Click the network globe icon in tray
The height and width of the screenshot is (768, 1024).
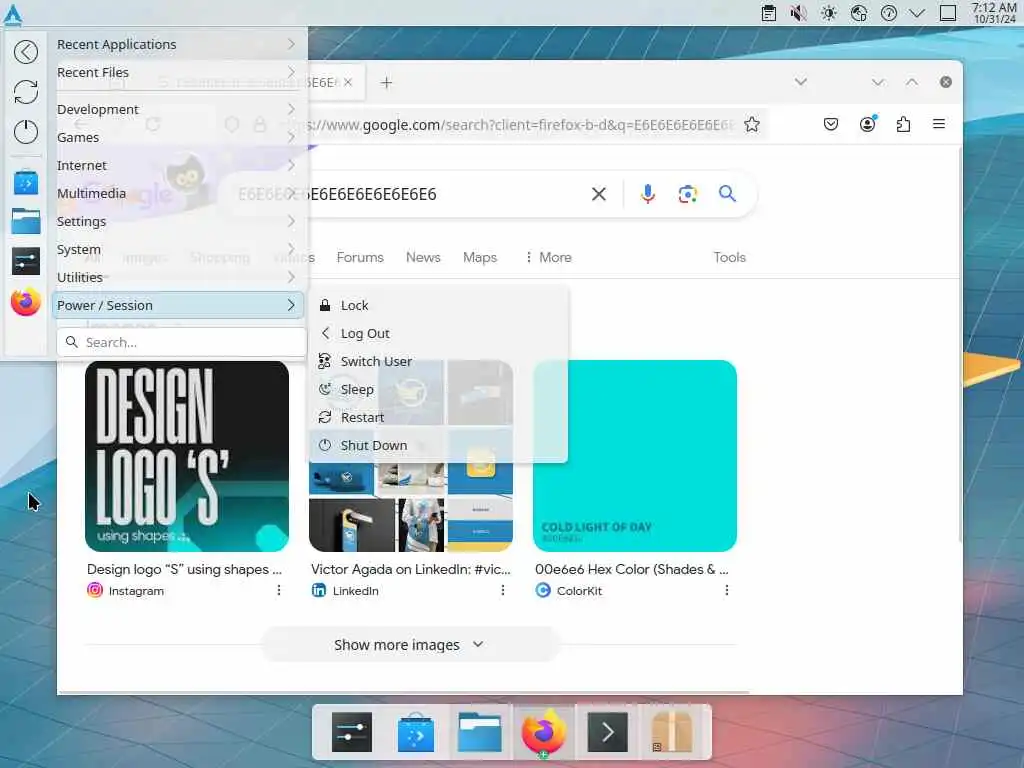pyautogui.click(x=859, y=13)
